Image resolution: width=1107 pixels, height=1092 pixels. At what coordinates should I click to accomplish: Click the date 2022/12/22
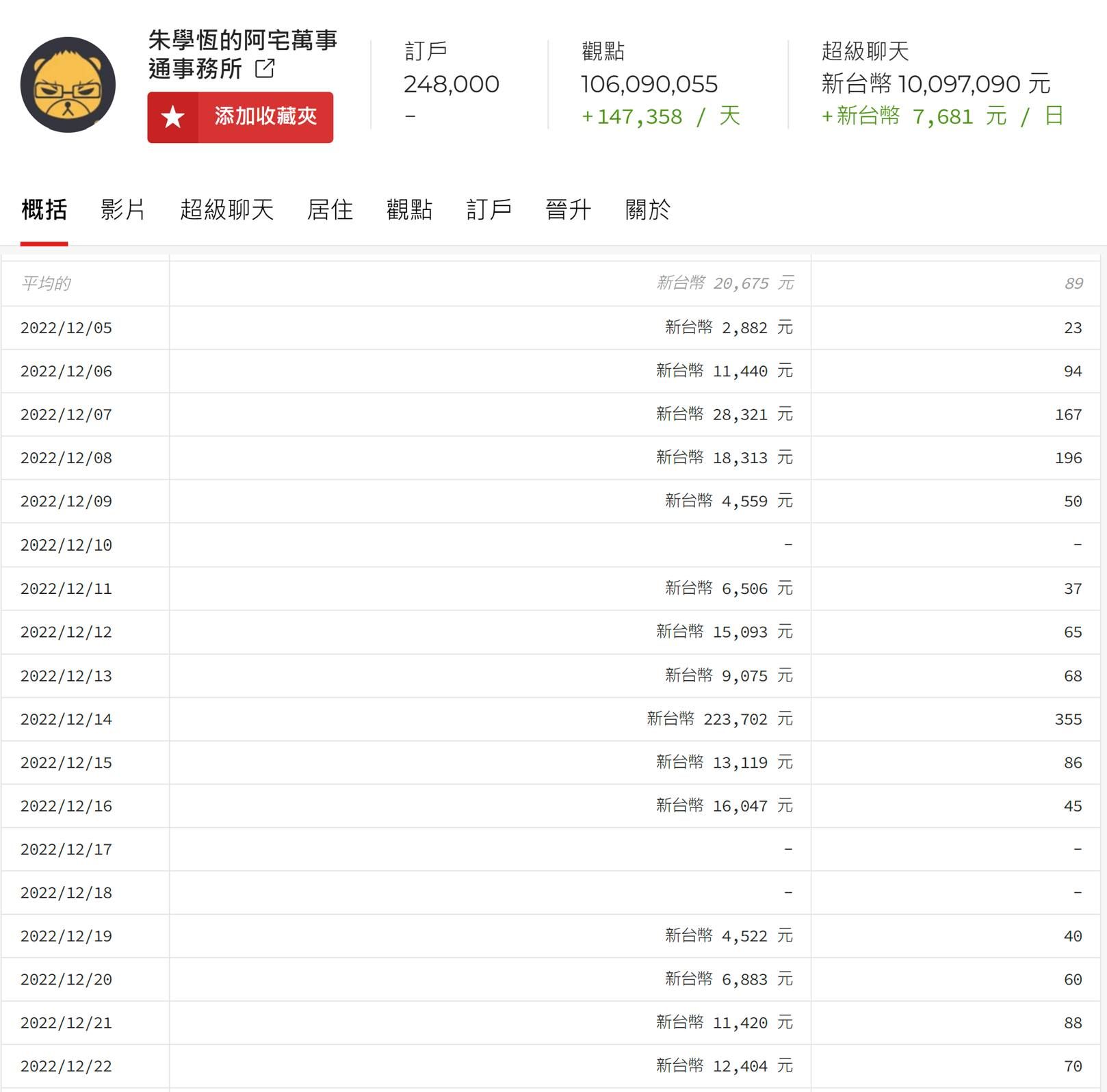point(66,1067)
